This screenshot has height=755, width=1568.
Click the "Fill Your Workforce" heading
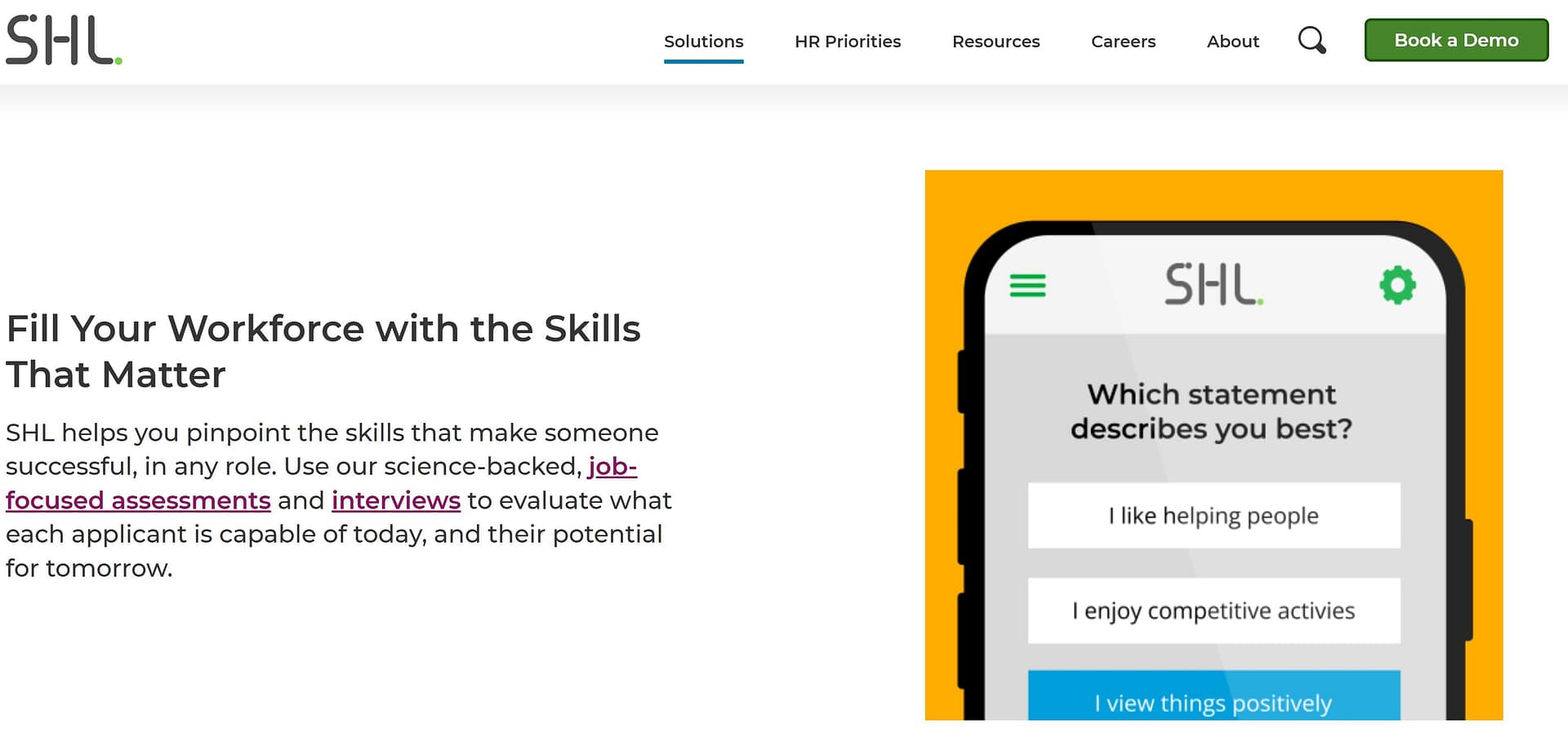(x=323, y=351)
